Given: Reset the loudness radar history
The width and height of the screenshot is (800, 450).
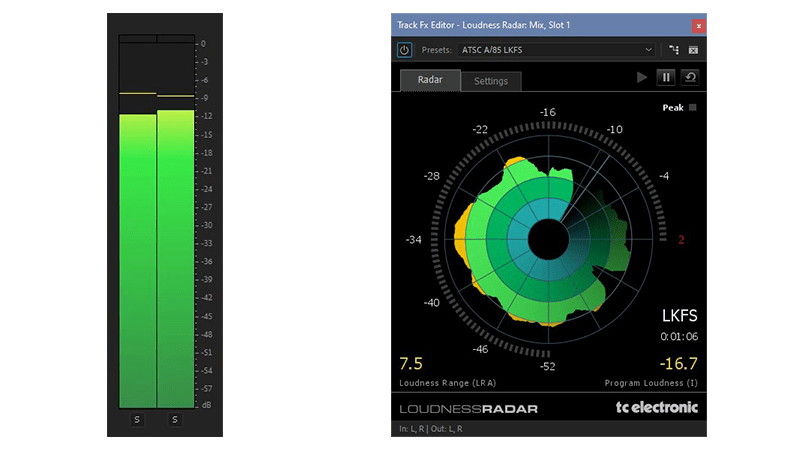Looking at the screenshot, I should click(690, 78).
